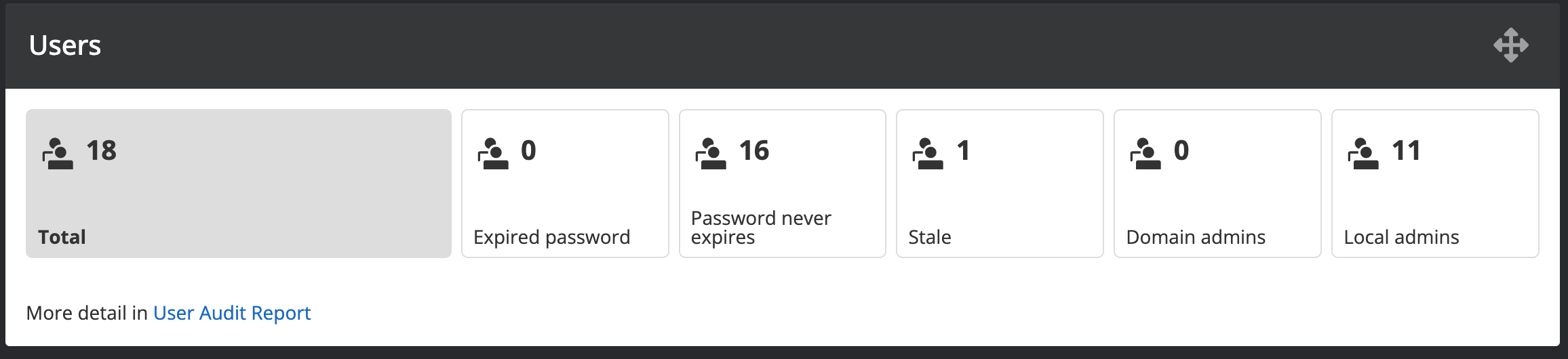Screen dimensions: 1568x359
Task: Click the stale users count 1
Action: click(963, 150)
